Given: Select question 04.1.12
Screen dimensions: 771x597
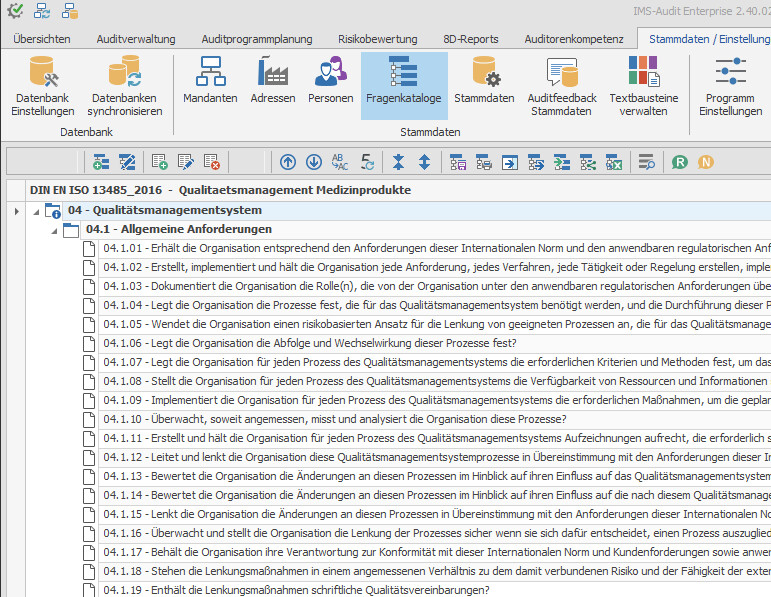Looking at the screenshot, I should (435, 457).
